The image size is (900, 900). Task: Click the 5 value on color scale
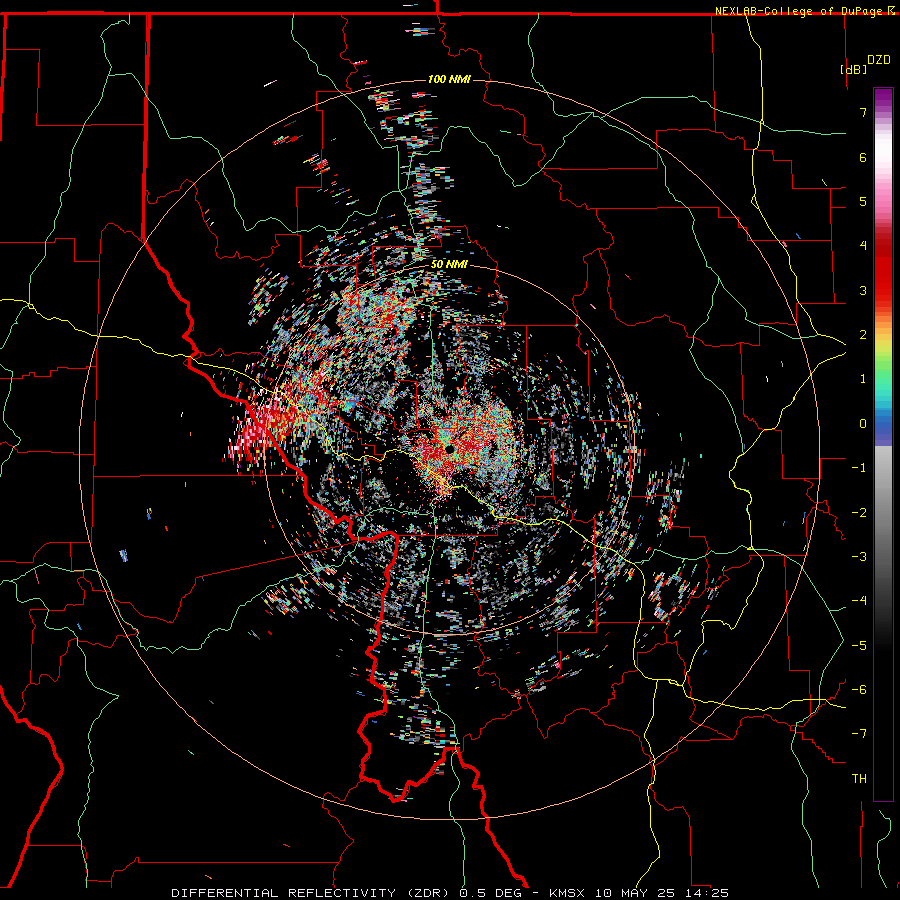(863, 201)
